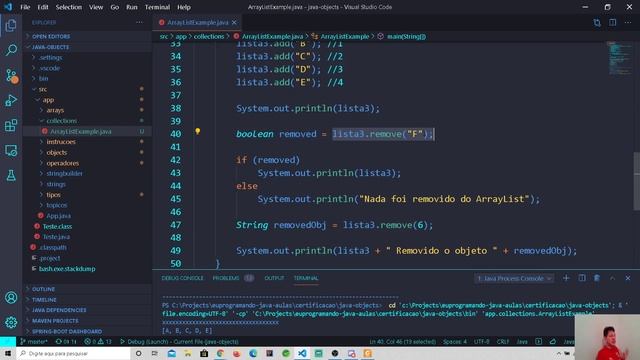The image size is (640, 360).
Task: Click the main(String[]) breadcrumb
Action: [406, 36]
